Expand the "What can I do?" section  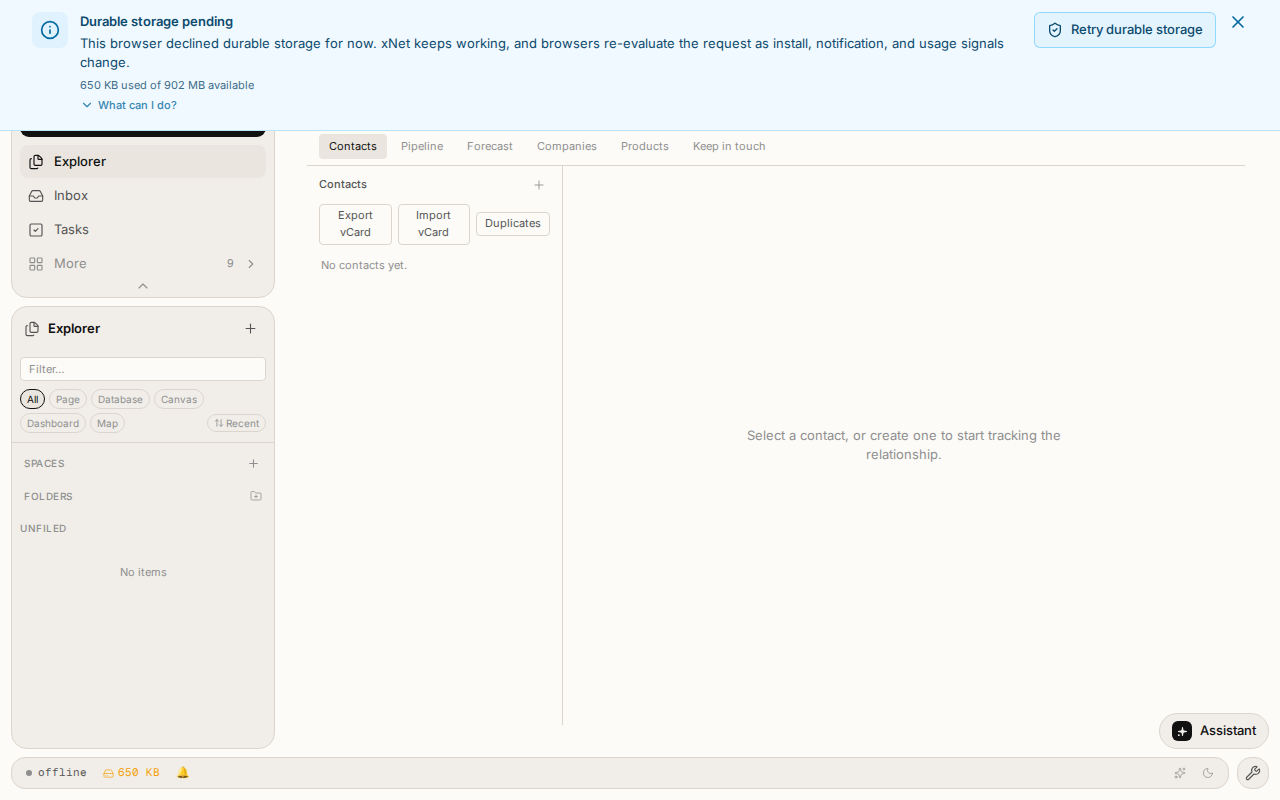coord(129,105)
